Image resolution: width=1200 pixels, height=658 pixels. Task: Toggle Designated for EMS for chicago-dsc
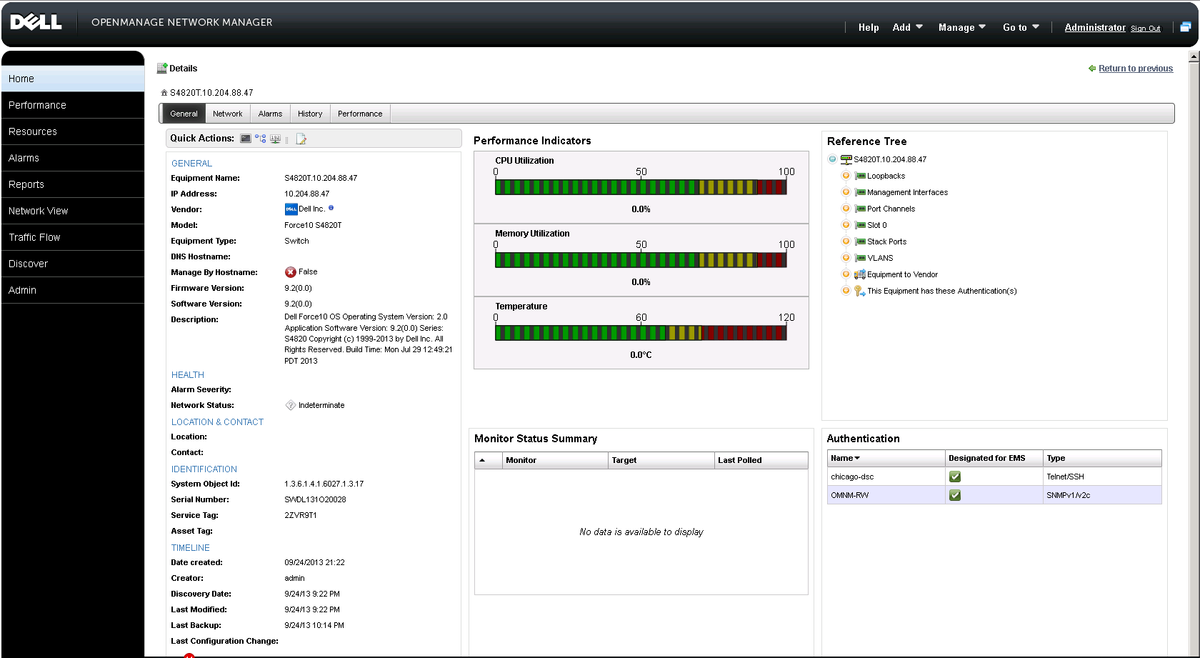(954, 476)
